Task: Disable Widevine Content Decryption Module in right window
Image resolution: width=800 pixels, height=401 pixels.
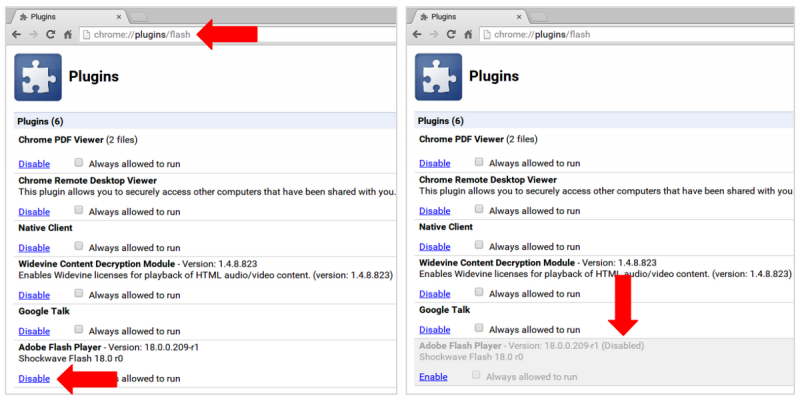Action: point(435,294)
